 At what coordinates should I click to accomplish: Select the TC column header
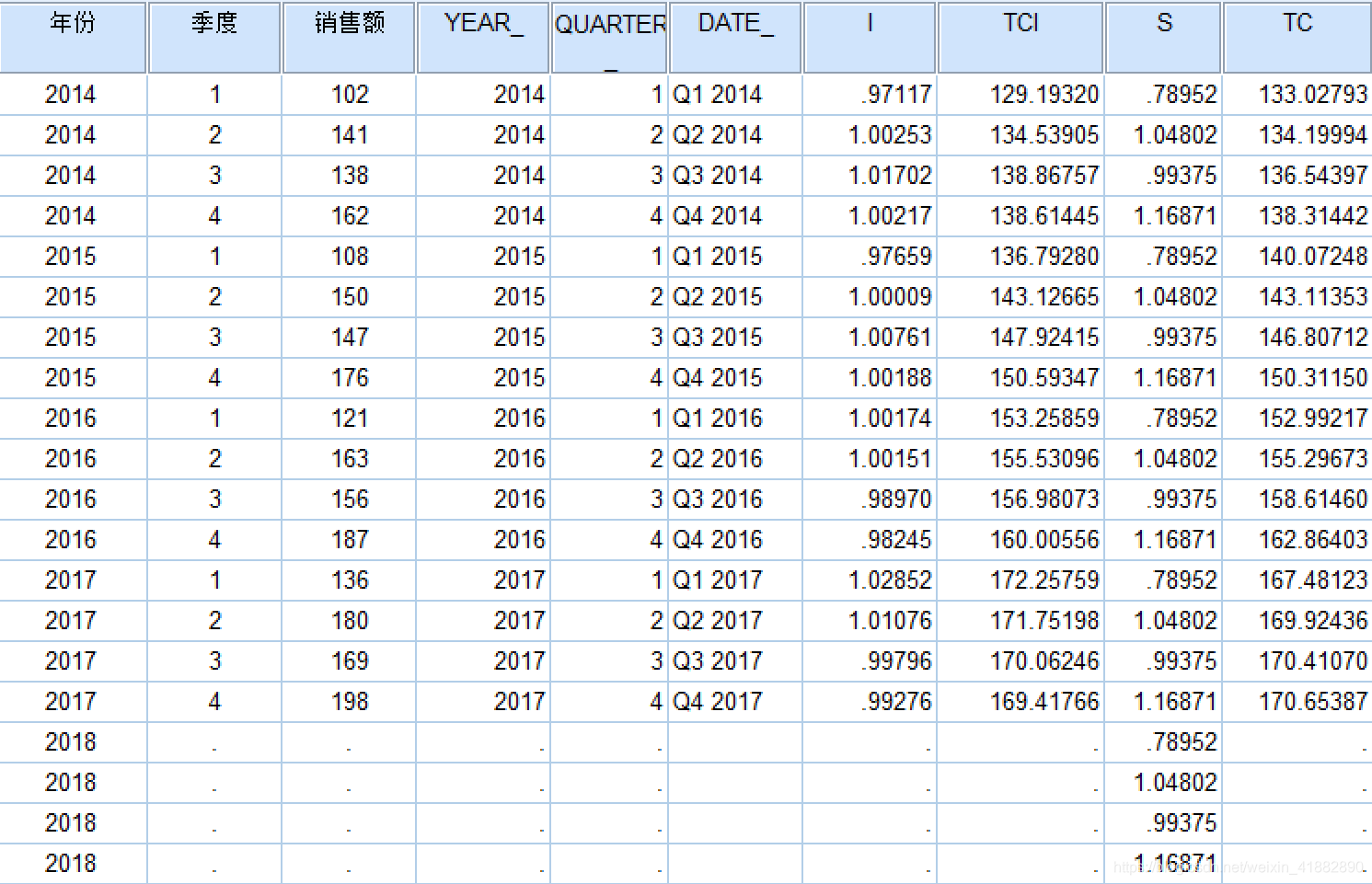pos(1297,37)
